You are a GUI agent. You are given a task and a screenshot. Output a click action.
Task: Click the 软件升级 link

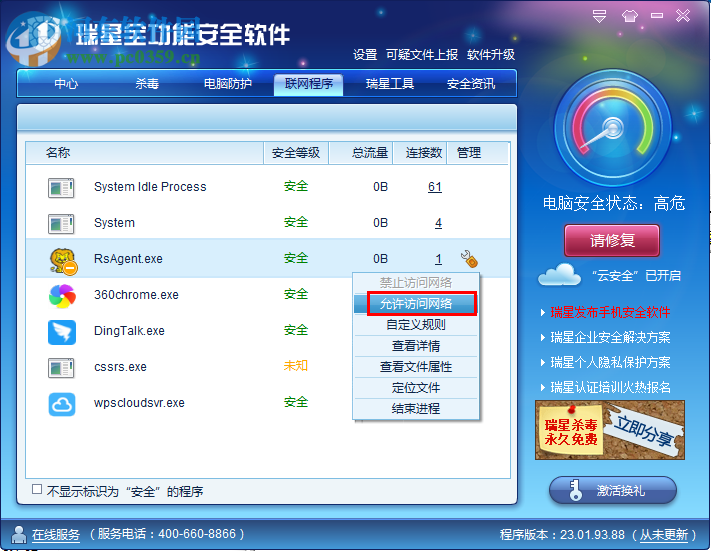[491, 55]
